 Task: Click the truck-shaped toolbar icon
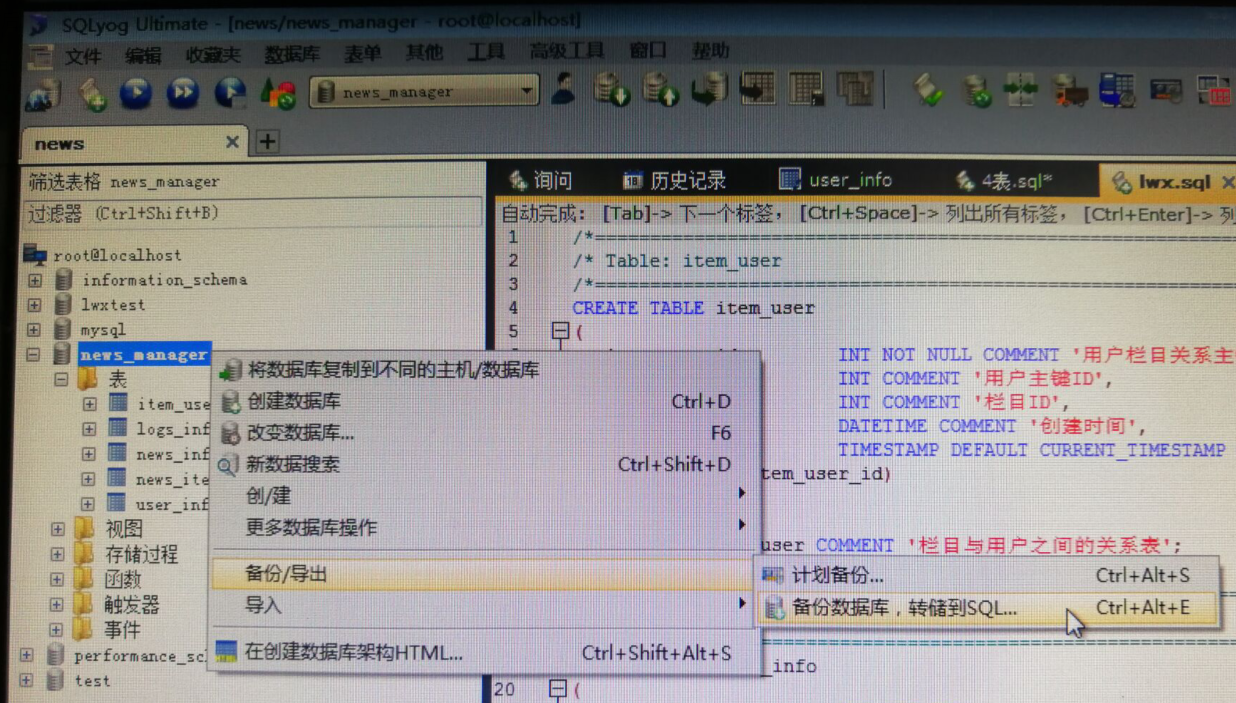click(x=1070, y=91)
